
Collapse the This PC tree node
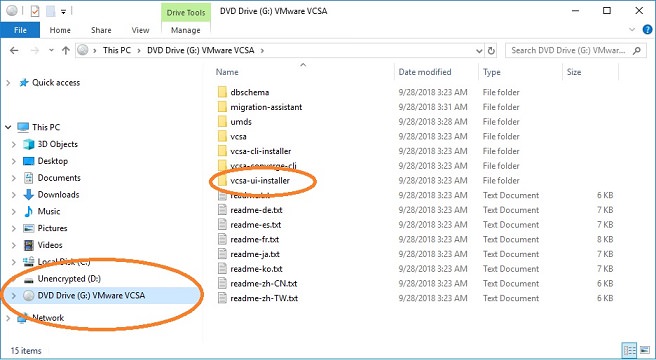pyautogui.click(x=8, y=127)
